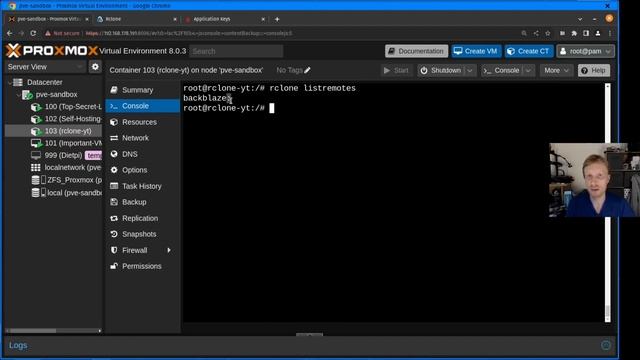
Task: Select Datacenter in the tree
Action: tap(44, 82)
